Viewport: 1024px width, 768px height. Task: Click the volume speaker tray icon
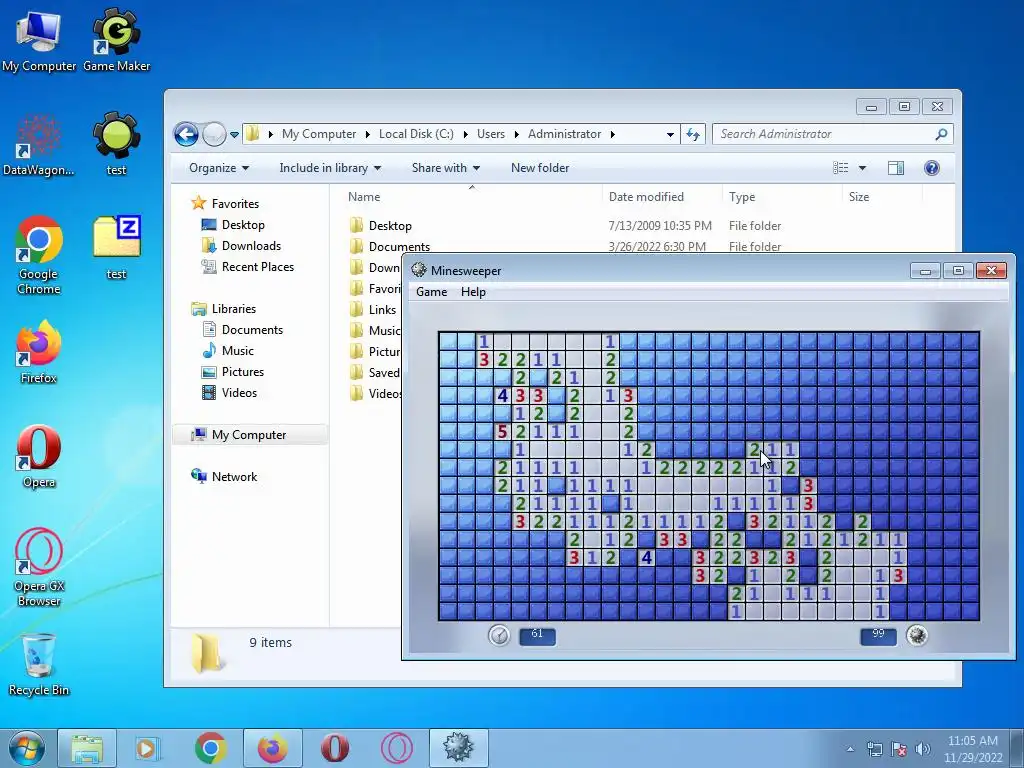point(923,749)
